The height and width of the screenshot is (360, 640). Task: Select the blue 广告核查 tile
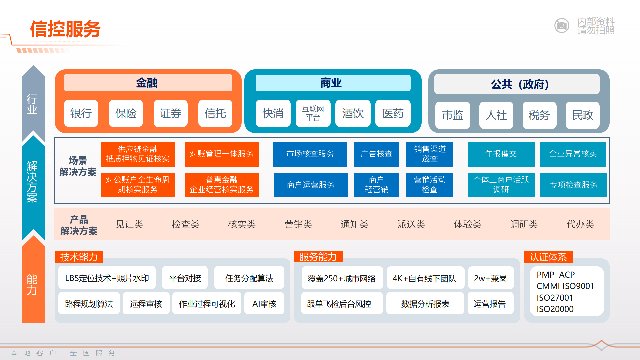point(376,154)
